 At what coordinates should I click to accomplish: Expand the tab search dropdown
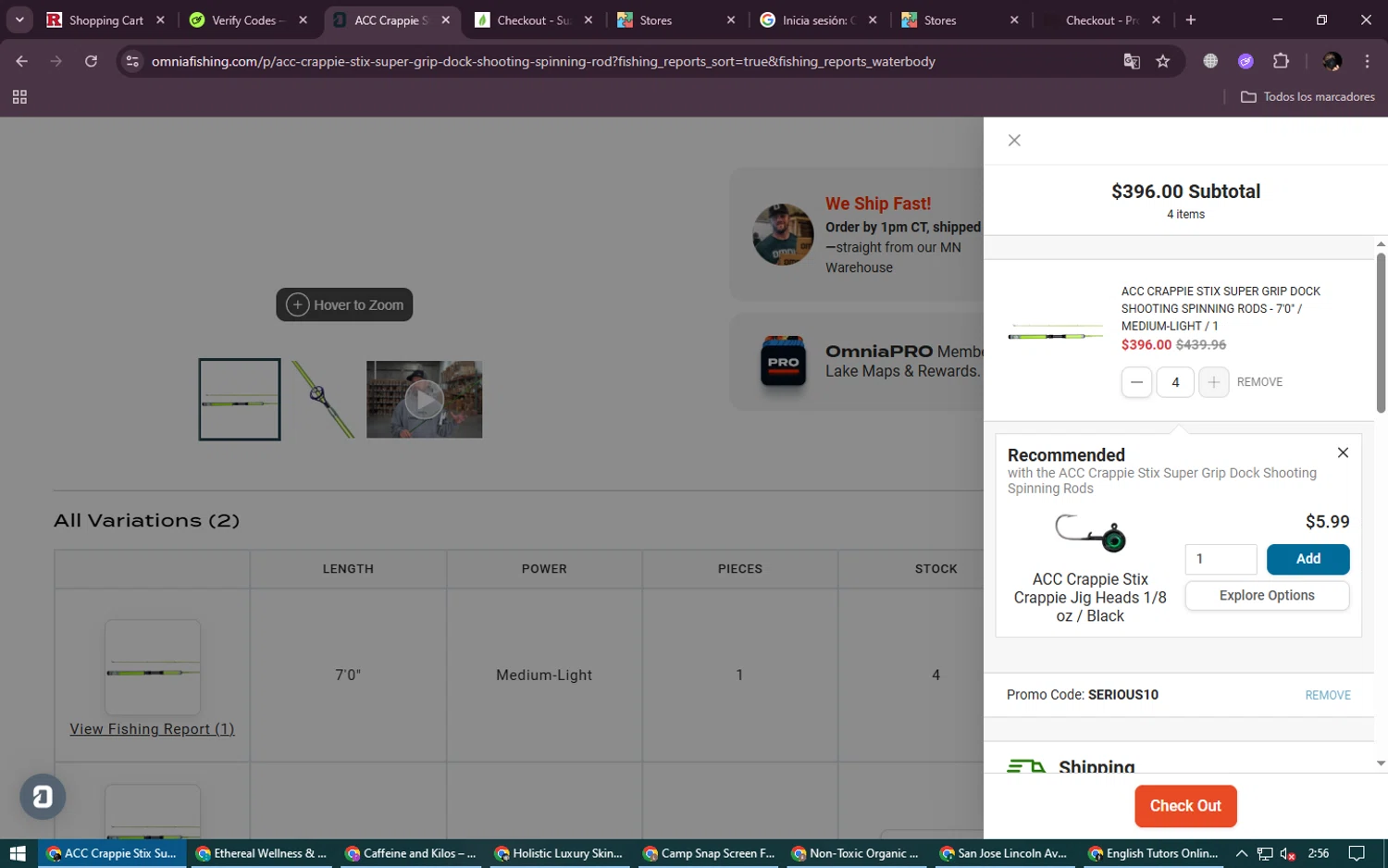(19, 19)
